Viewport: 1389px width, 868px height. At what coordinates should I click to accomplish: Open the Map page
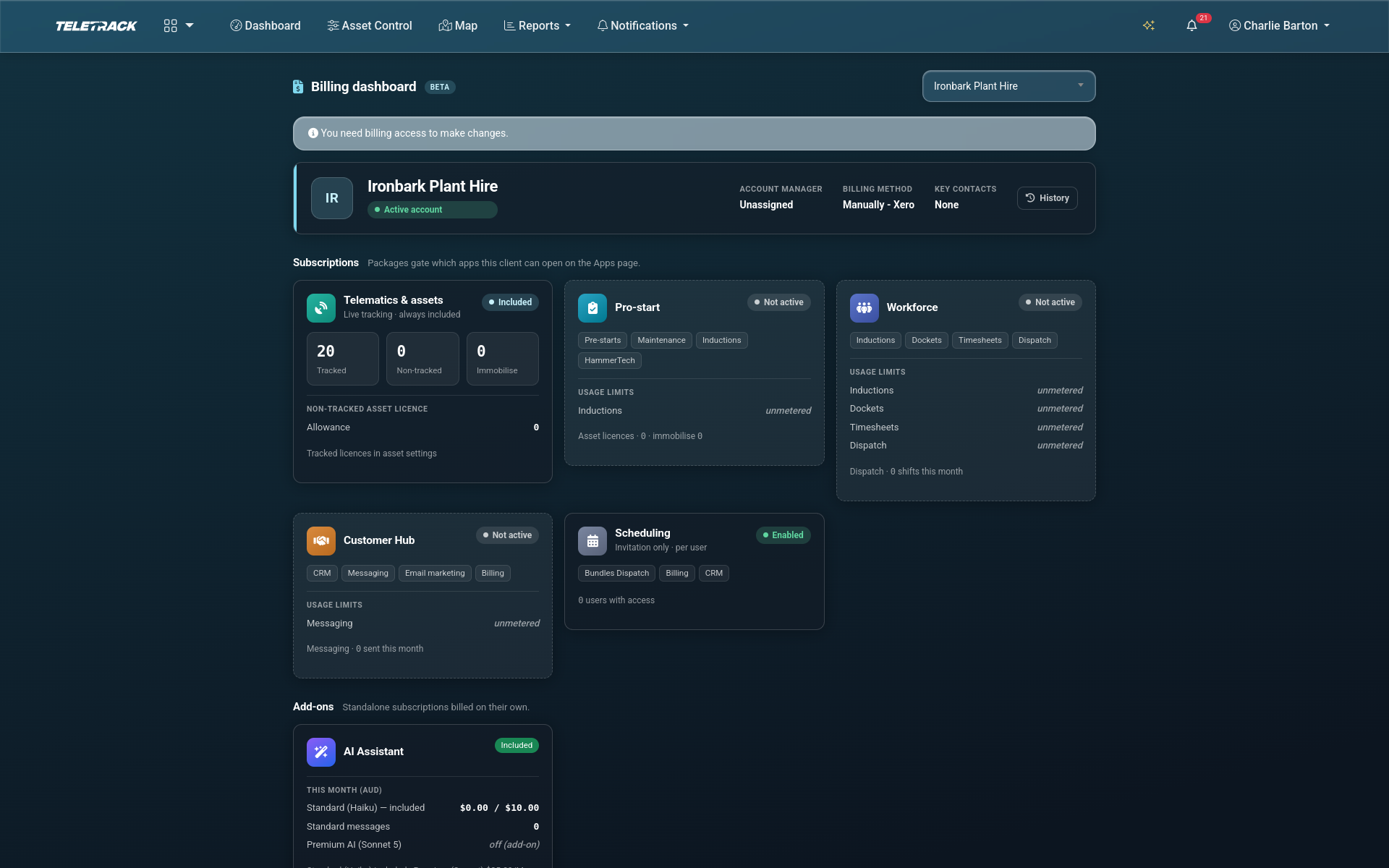coord(458,25)
